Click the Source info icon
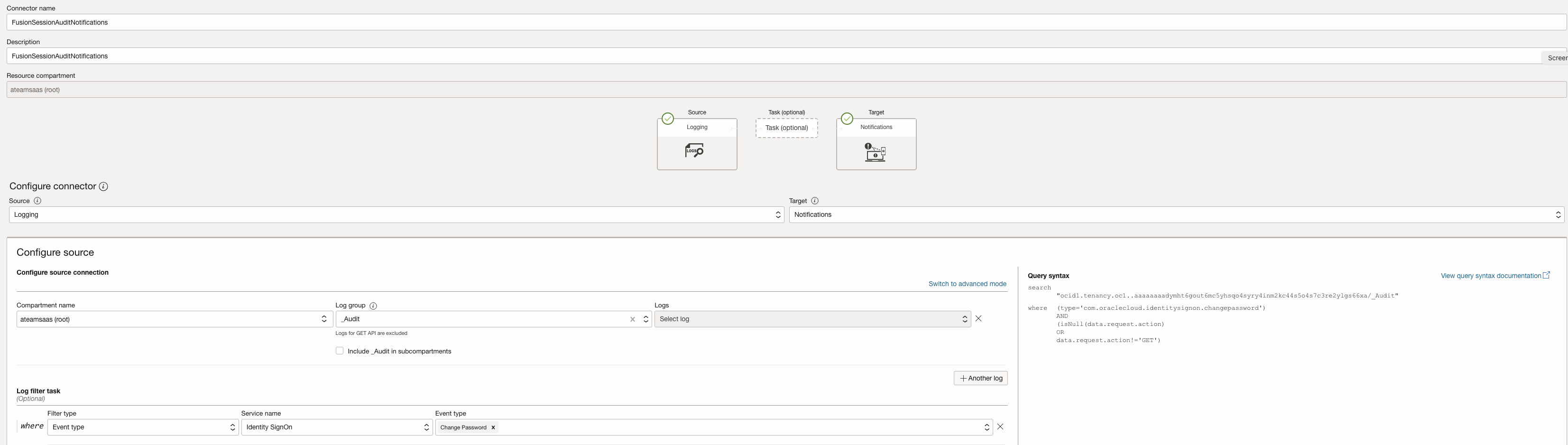The height and width of the screenshot is (445, 1568). coord(37,201)
